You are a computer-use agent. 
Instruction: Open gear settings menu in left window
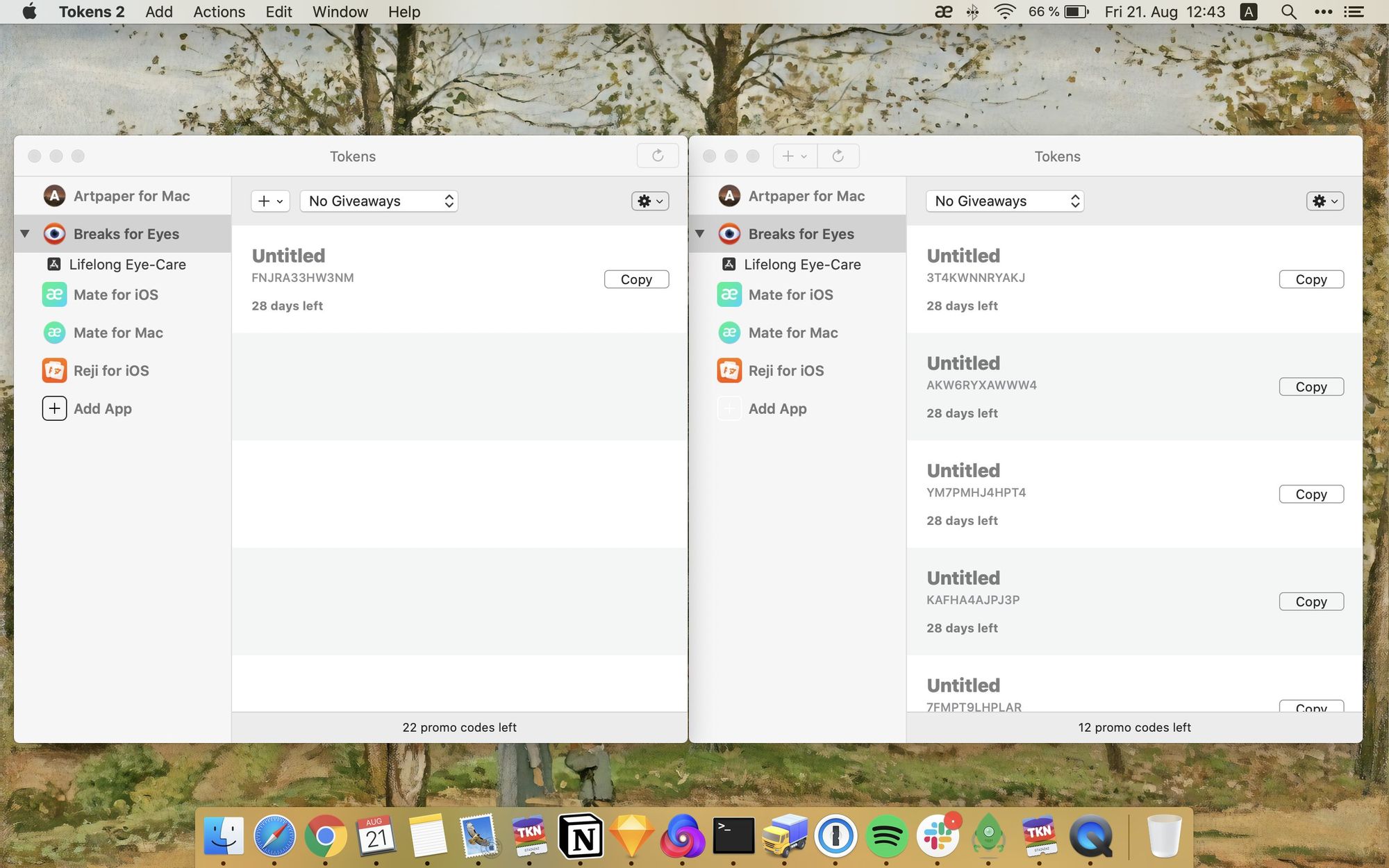coord(650,201)
